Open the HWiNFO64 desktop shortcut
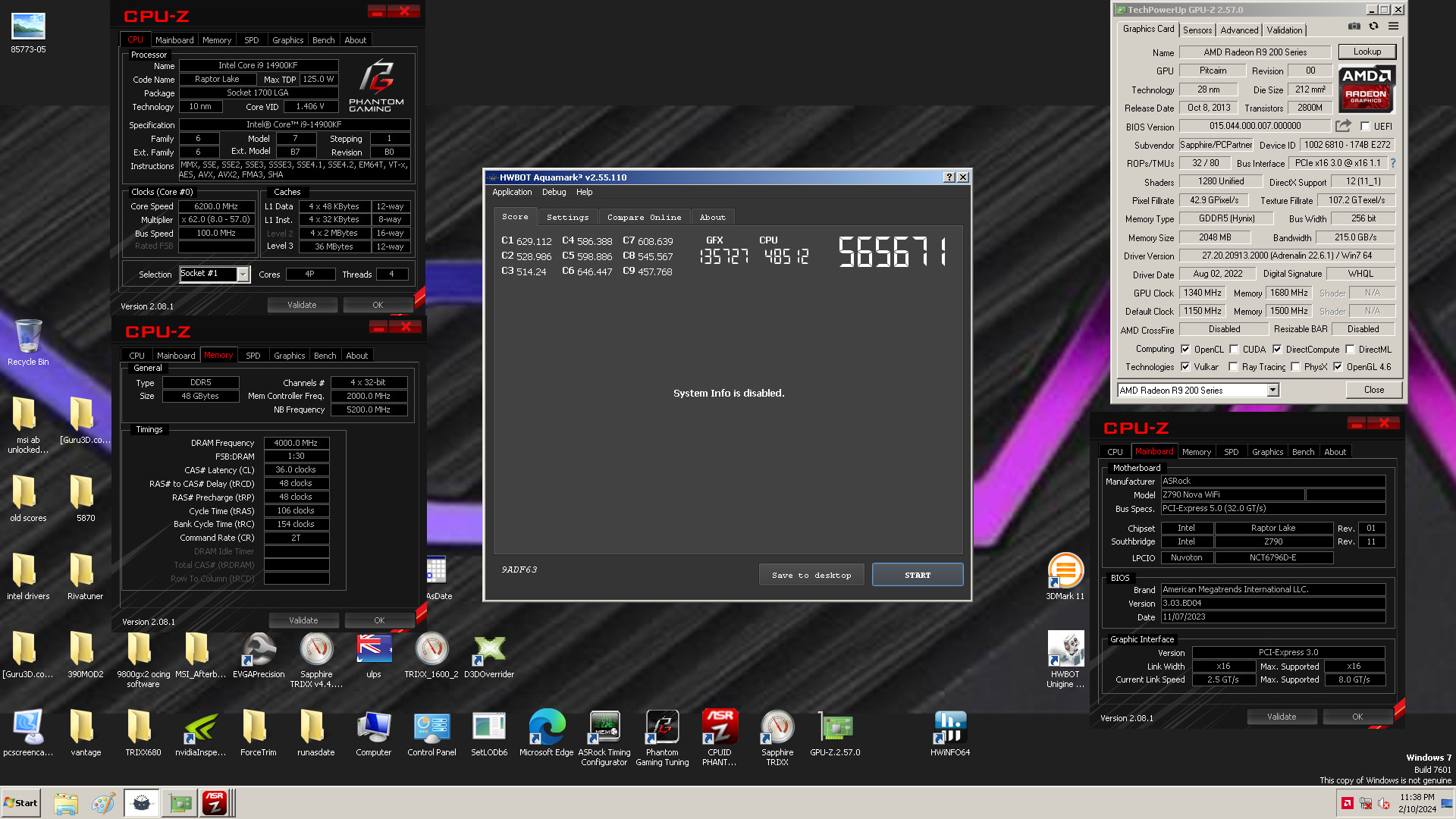1456x819 pixels. pyautogui.click(x=950, y=733)
